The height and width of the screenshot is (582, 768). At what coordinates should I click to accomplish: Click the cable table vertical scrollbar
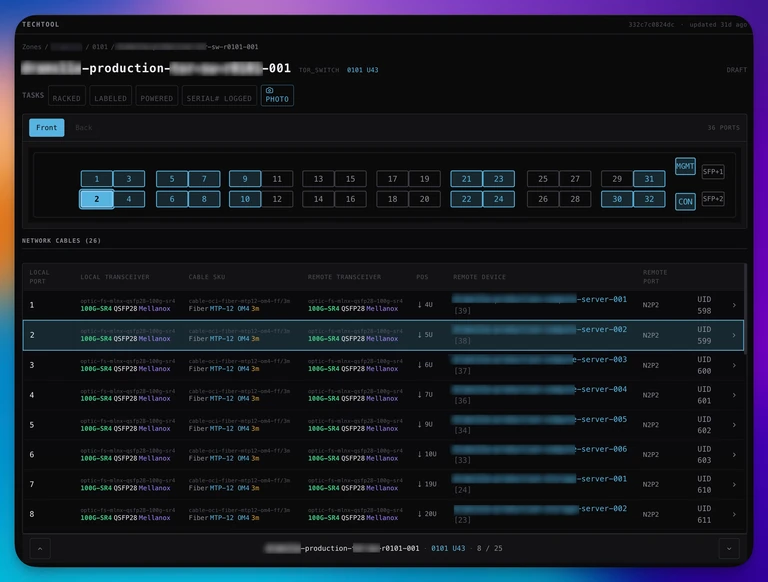tap(745, 308)
